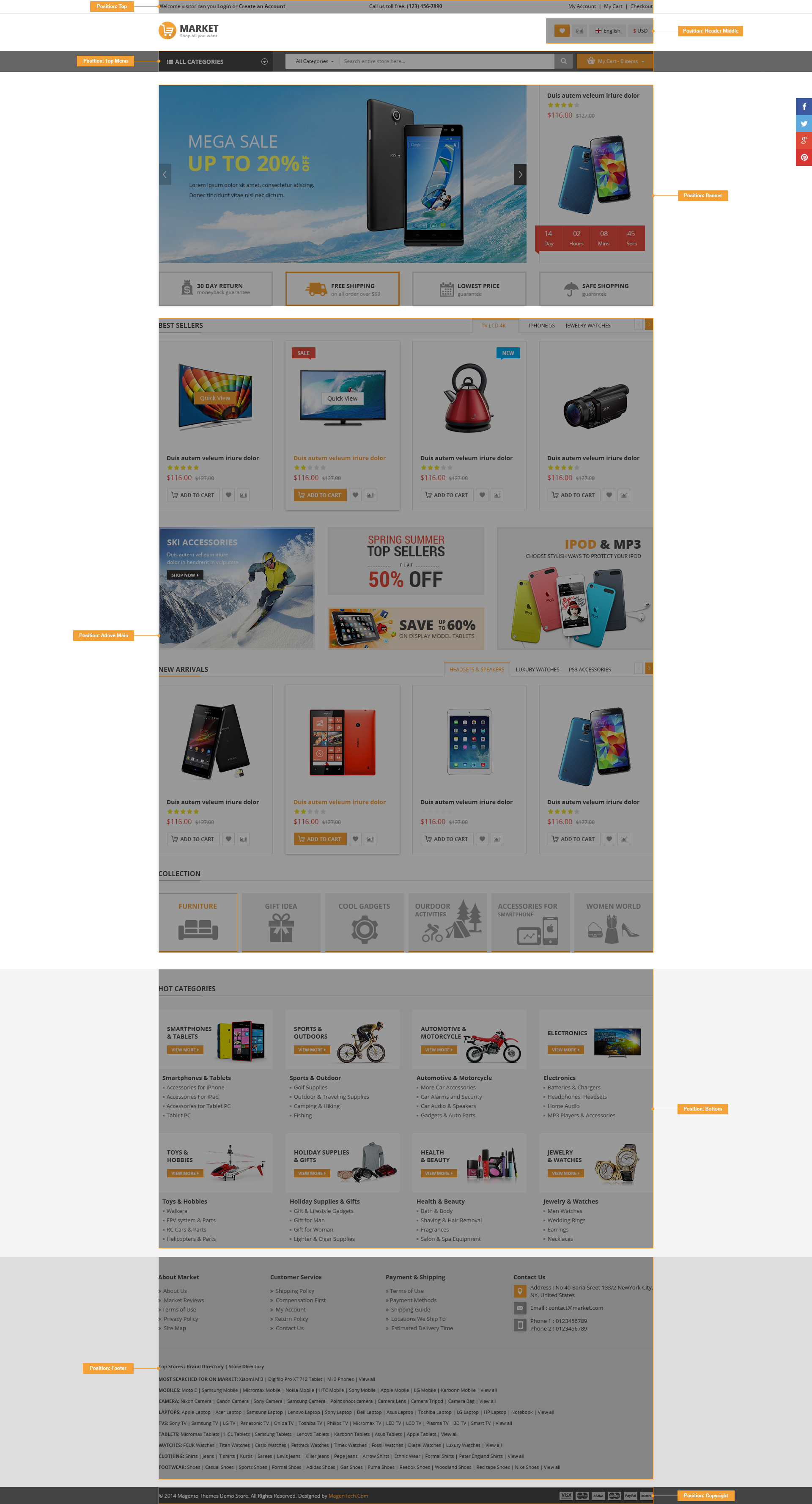Show previous banner slide arrow

(165, 174)
